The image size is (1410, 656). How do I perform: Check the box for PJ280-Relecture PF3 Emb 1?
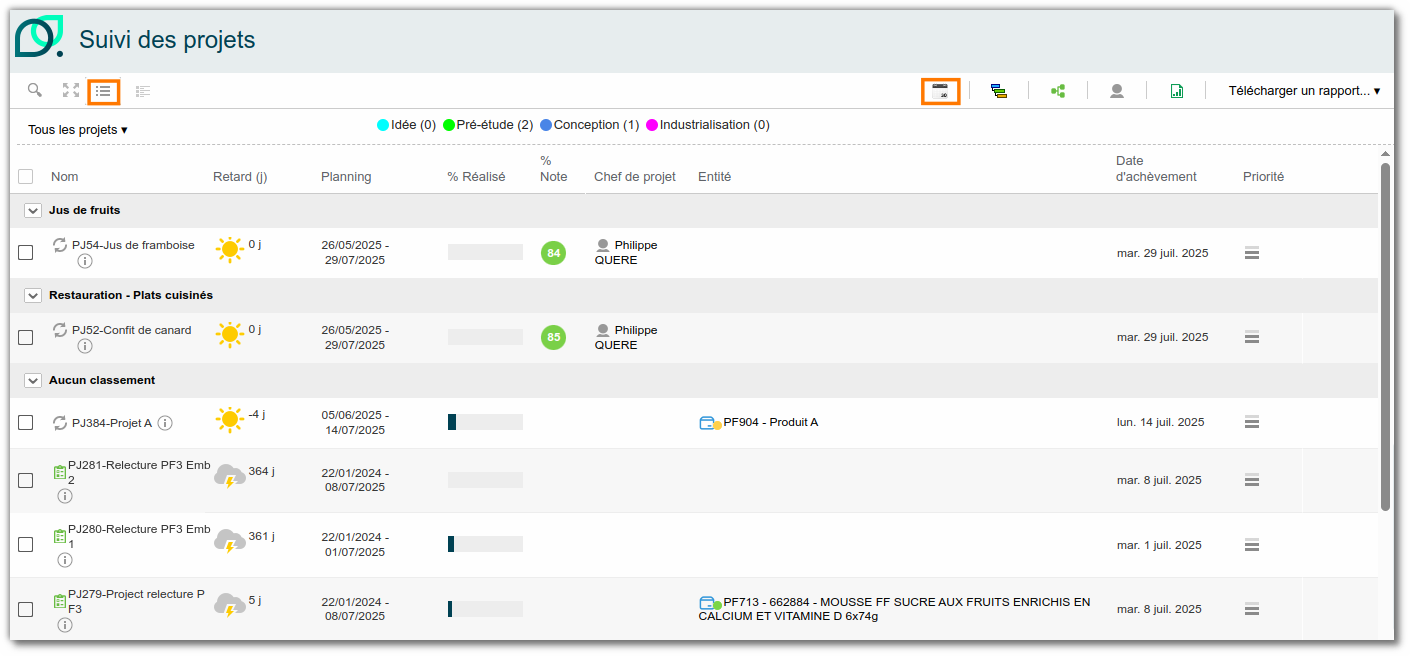pyautogui.click(x=26, y=545)
